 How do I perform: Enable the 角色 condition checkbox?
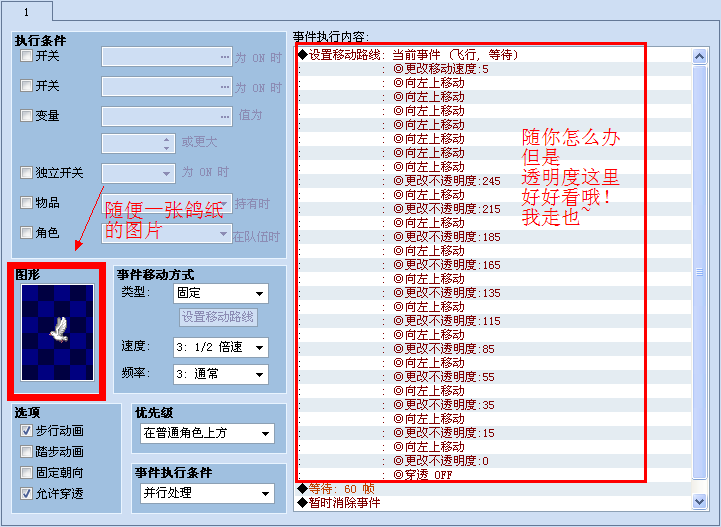(x=26, y=232)
